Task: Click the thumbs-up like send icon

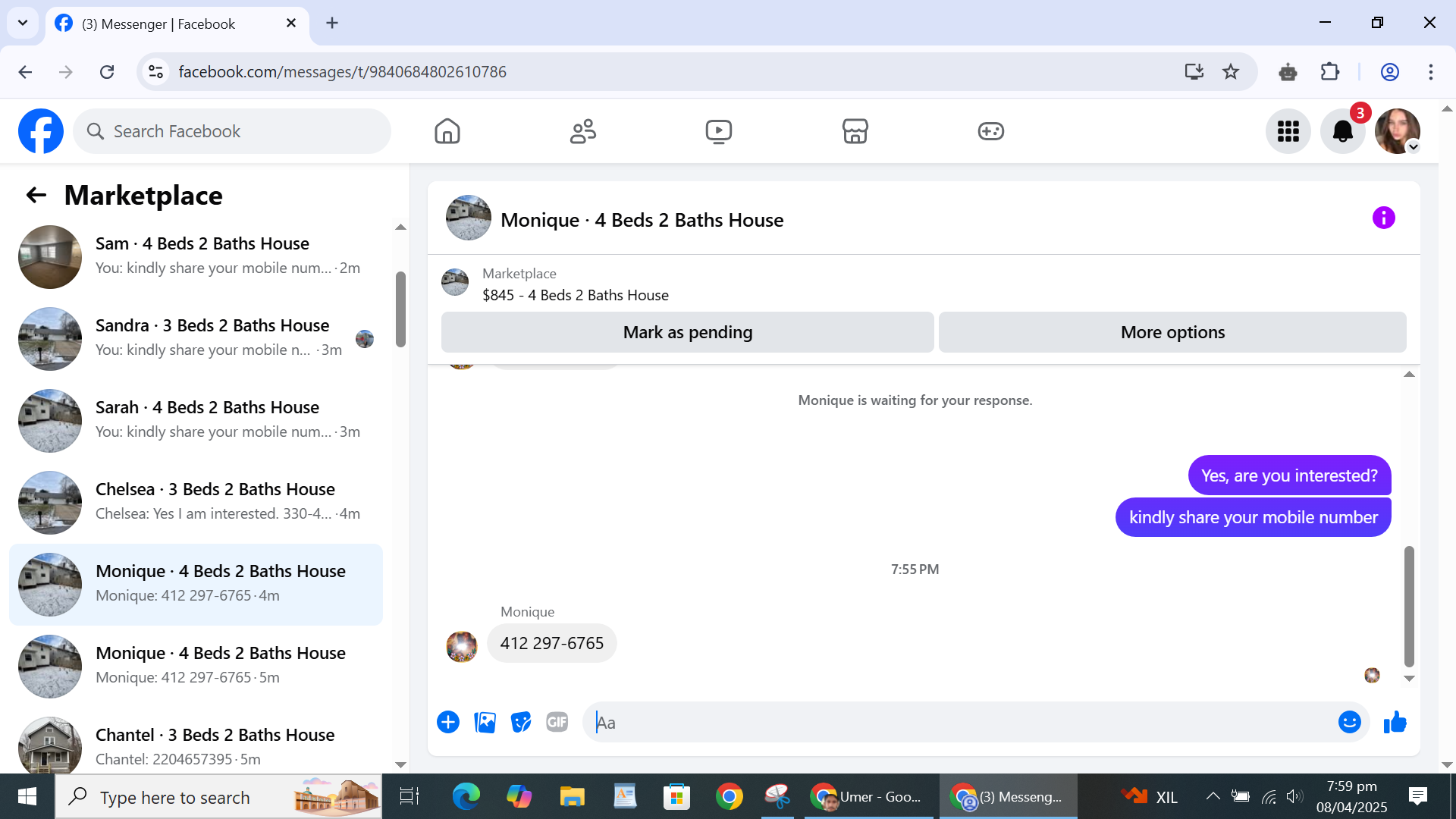Action: (1395, 722)
